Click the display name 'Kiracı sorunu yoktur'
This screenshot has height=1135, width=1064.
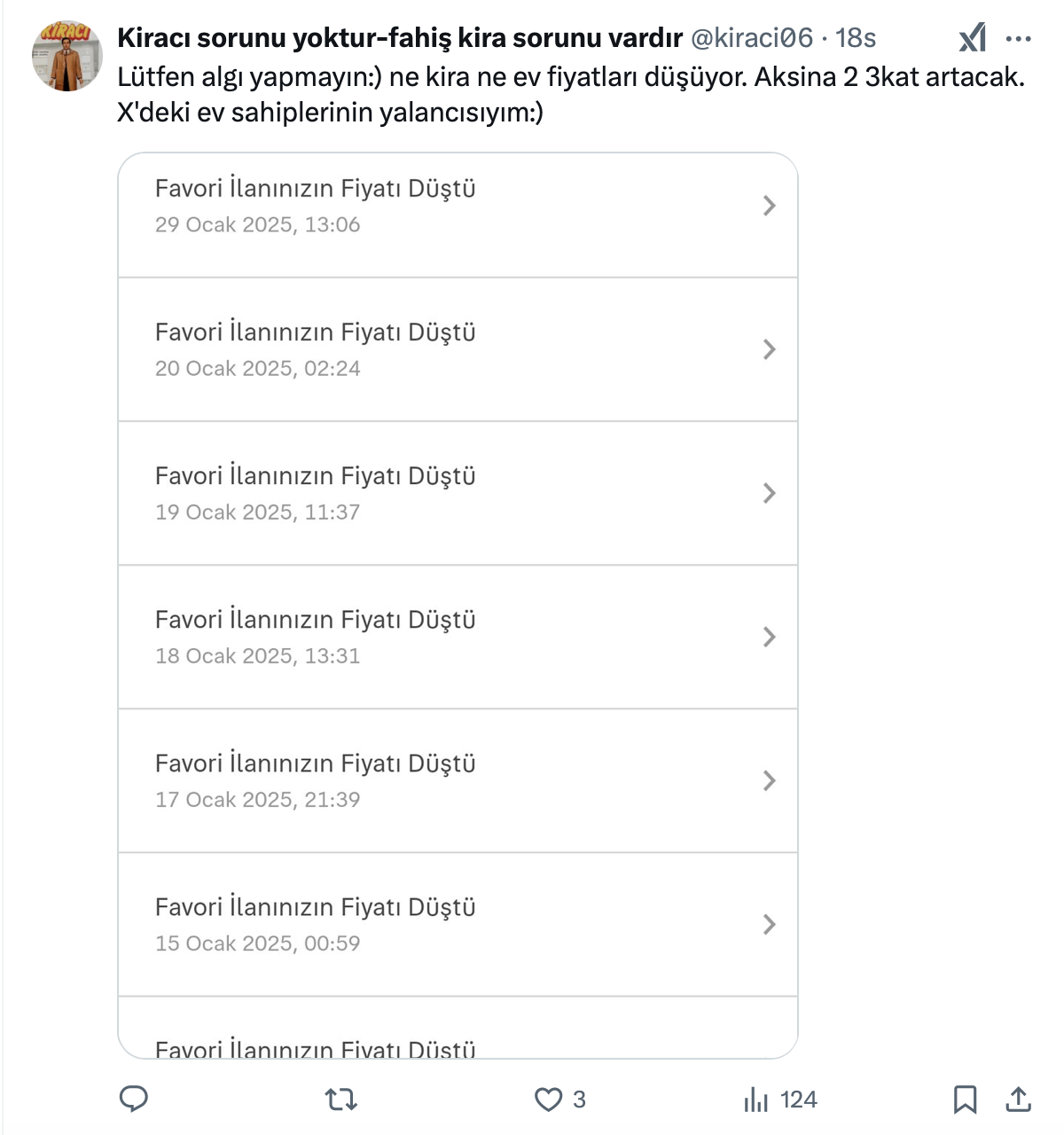coord(399,38)
